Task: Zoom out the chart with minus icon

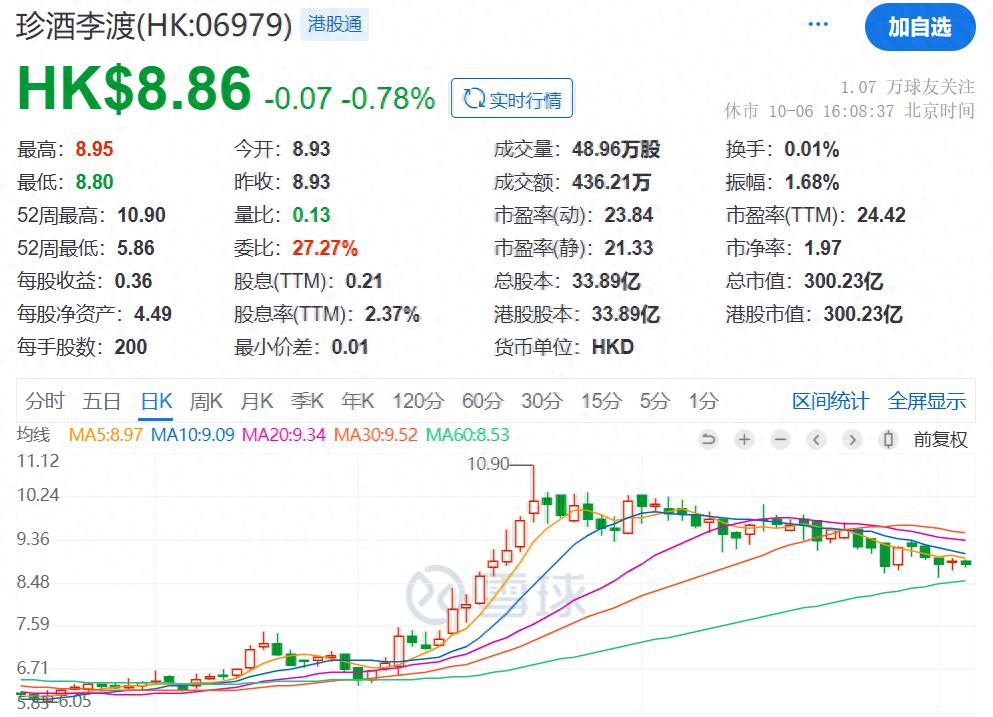Action: (x=781, y=440)
